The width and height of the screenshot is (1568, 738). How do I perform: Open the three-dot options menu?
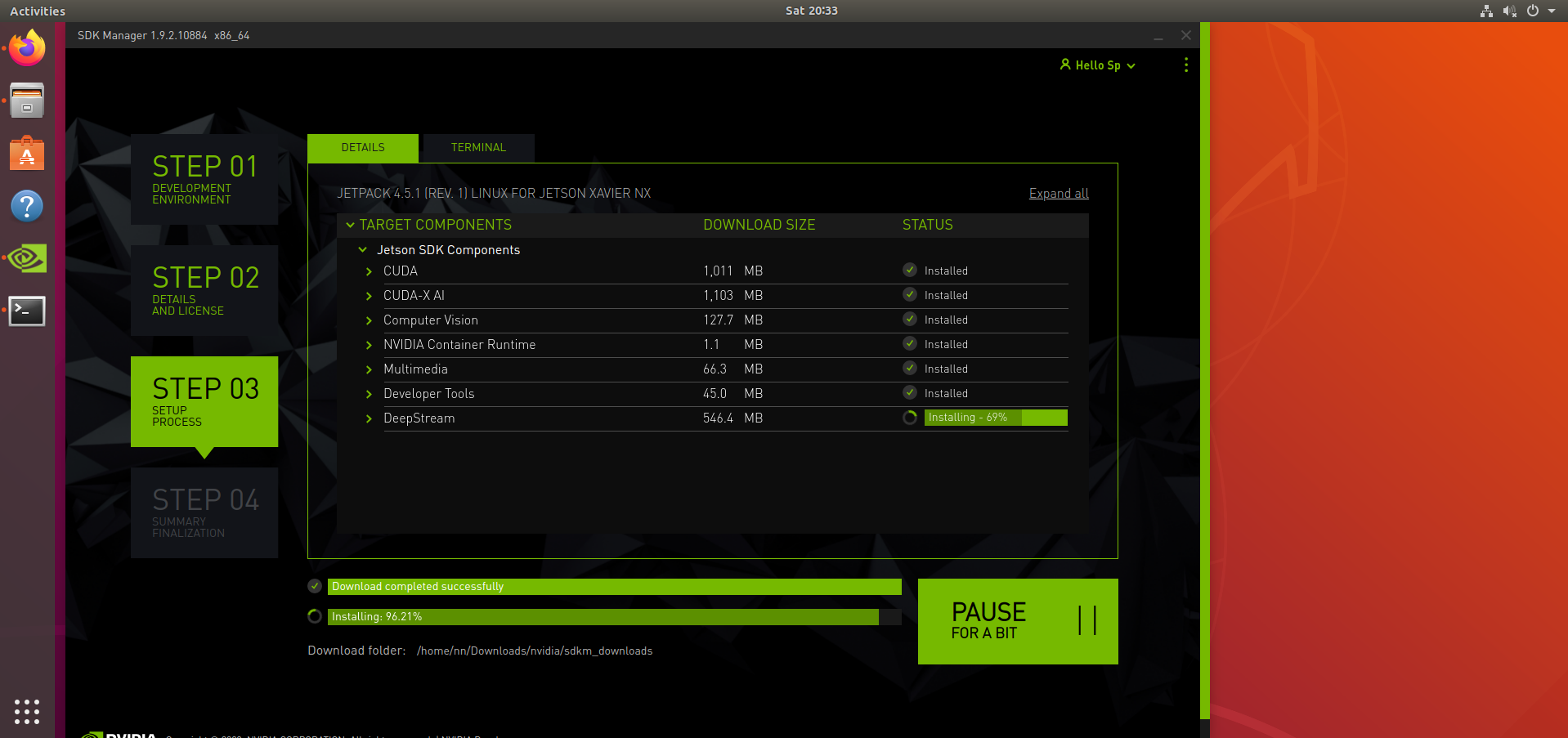[x=1186, y=65]
